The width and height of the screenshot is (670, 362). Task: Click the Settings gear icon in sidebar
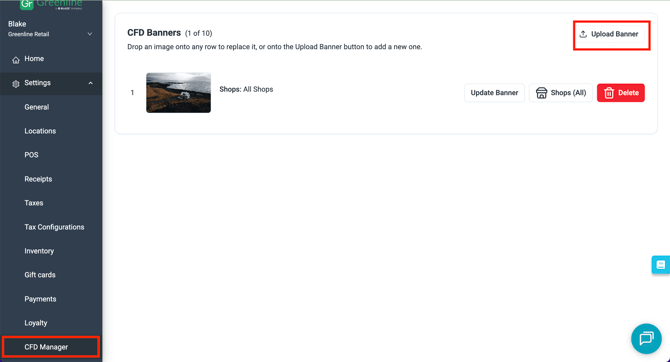click(x=16, y=84)
